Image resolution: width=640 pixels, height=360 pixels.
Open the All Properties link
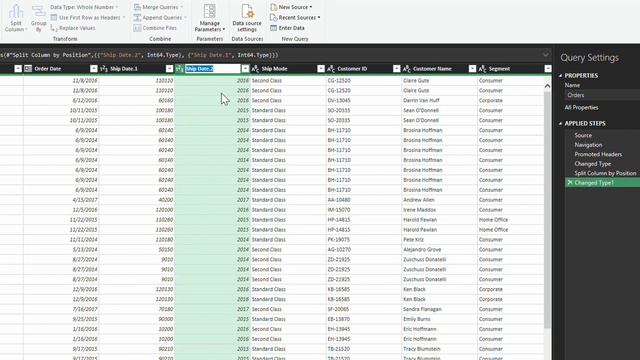pyautogui.click(x=581, y=107)
